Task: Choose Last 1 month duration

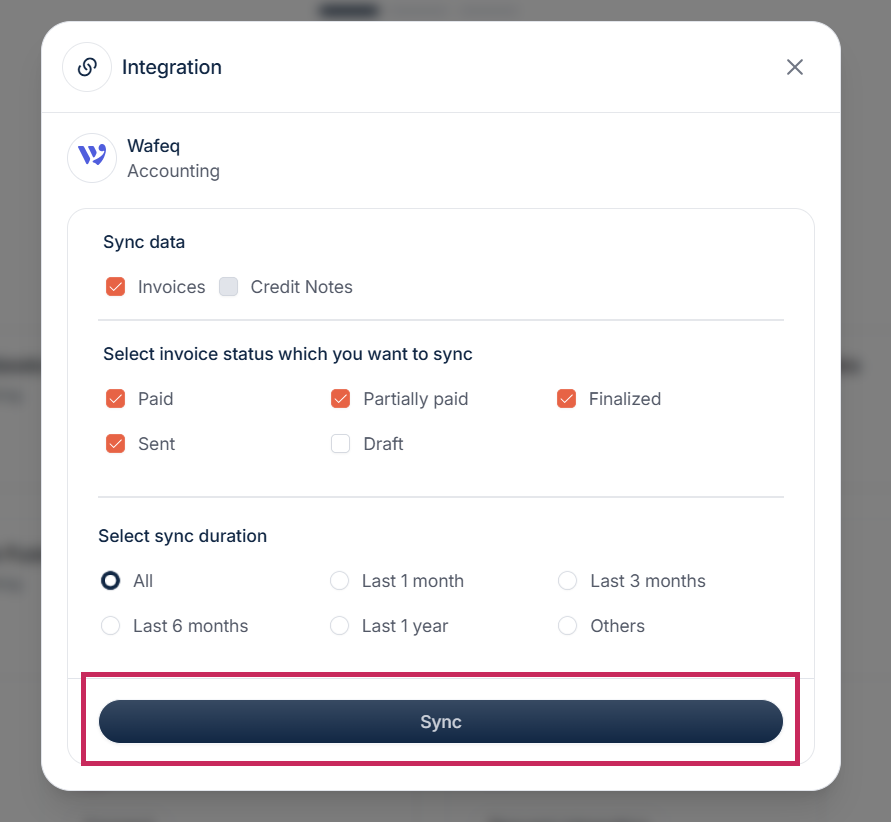Action: coord(340,581)
